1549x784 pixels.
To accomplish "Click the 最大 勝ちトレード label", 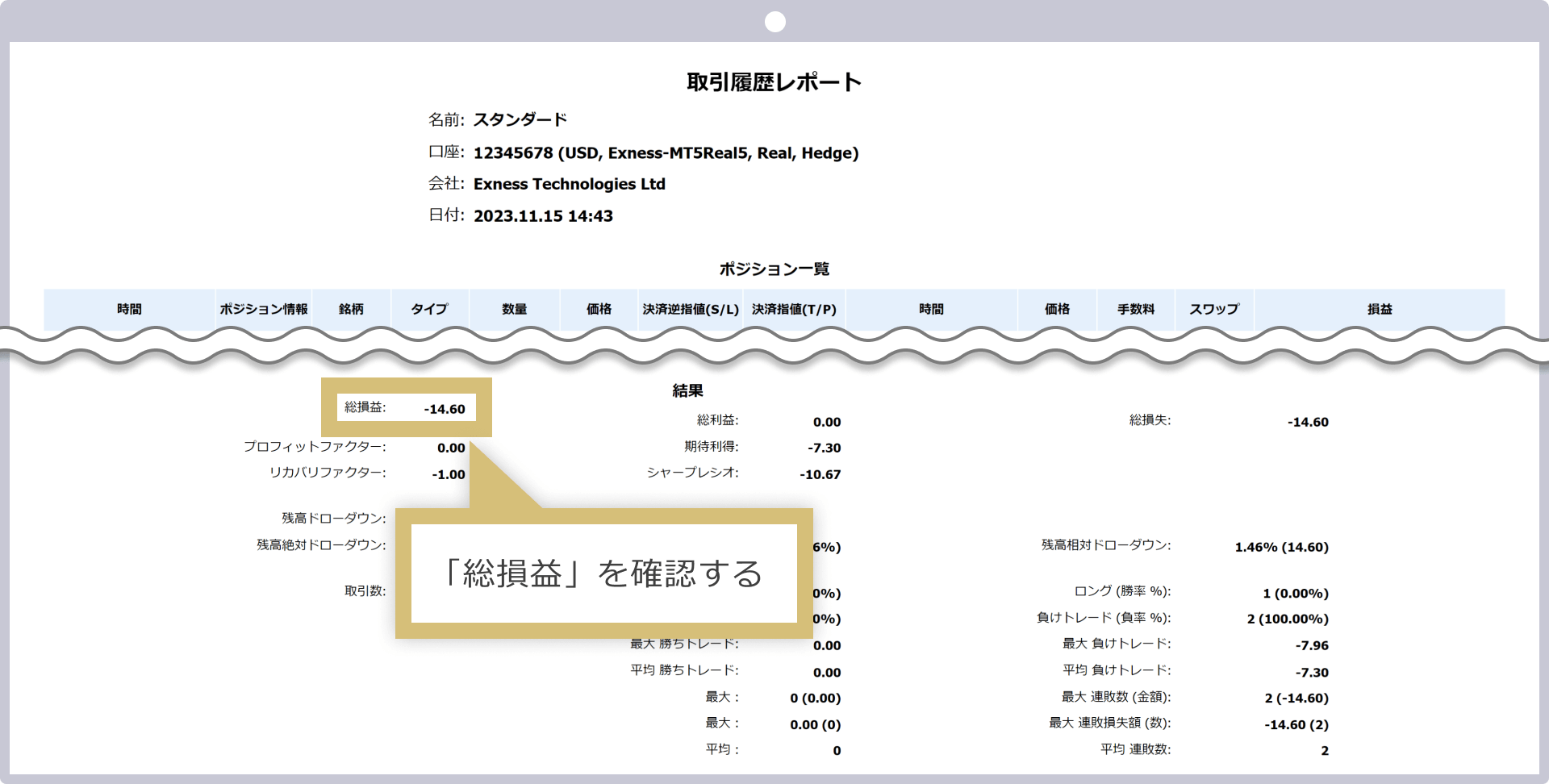I will click(x=684, y=644).
